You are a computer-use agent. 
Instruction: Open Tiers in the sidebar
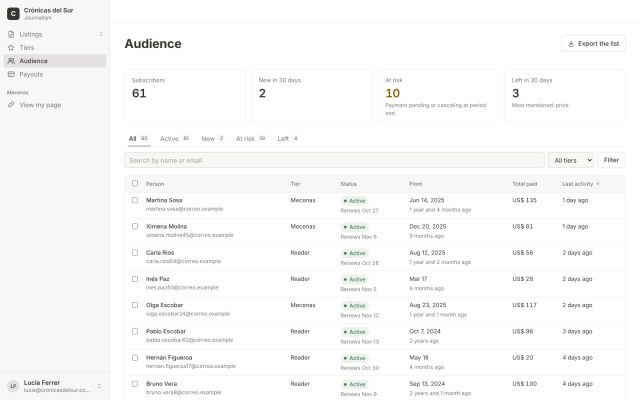(55, 48)
